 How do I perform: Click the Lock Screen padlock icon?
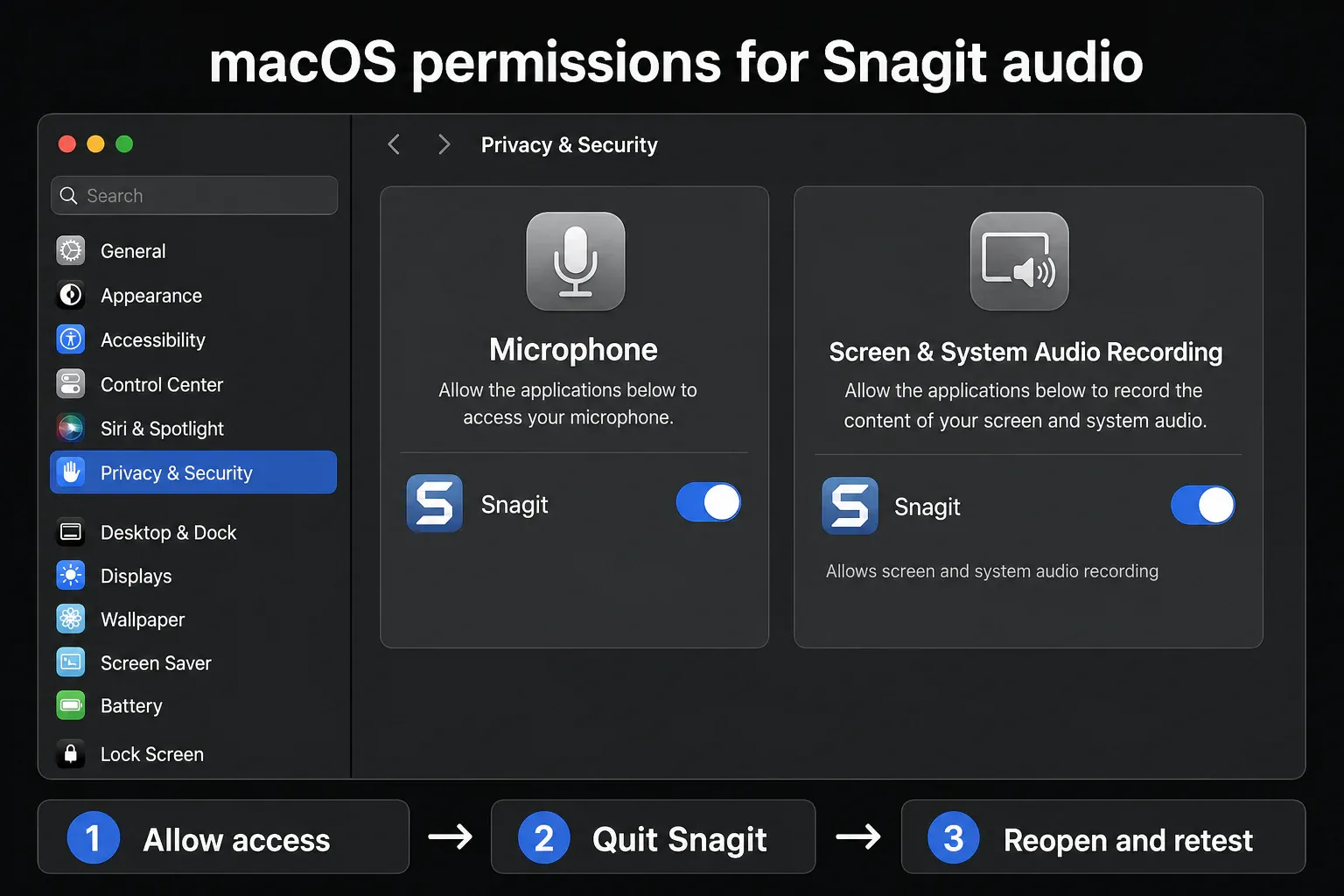[x=71, y=753]
